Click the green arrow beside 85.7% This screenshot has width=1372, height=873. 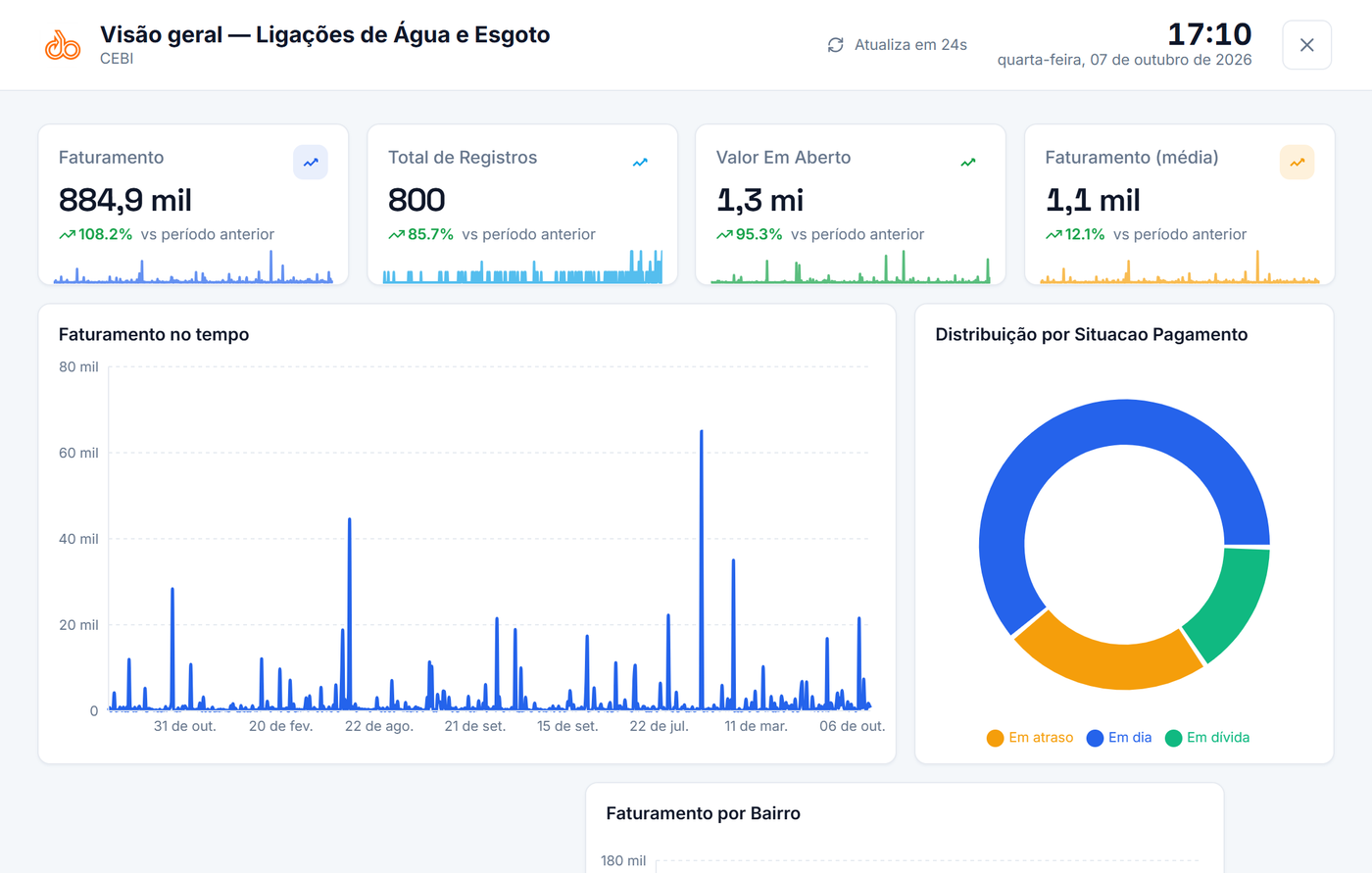[x=396, y=235]
